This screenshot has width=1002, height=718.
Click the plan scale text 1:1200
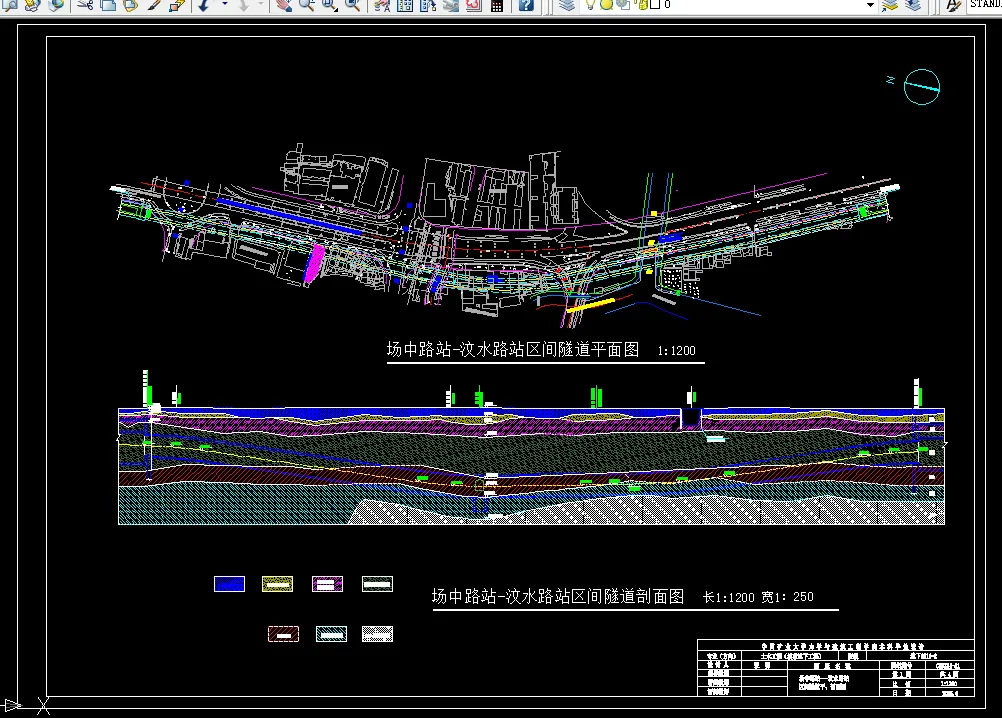(x=677, y=351)
